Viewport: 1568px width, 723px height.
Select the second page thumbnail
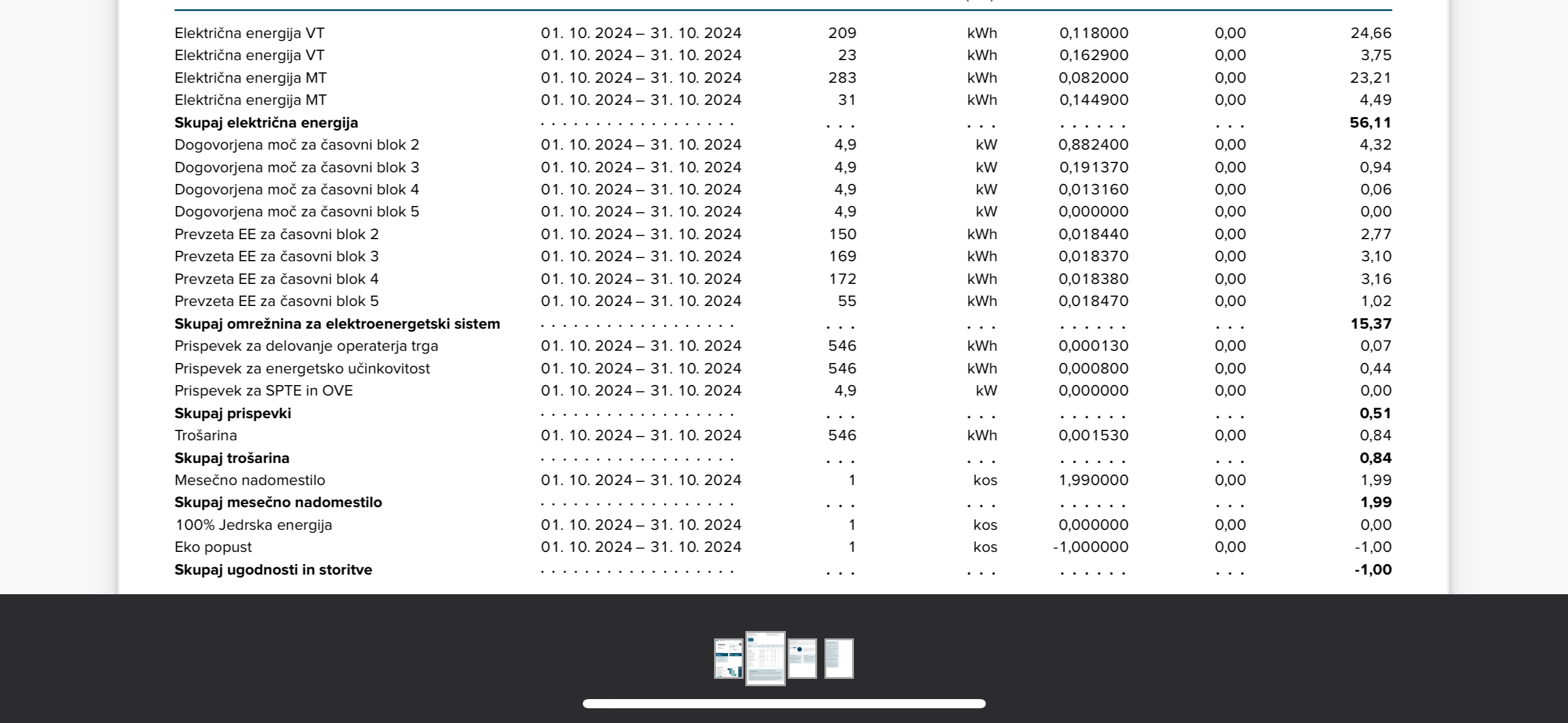(766, 659)
